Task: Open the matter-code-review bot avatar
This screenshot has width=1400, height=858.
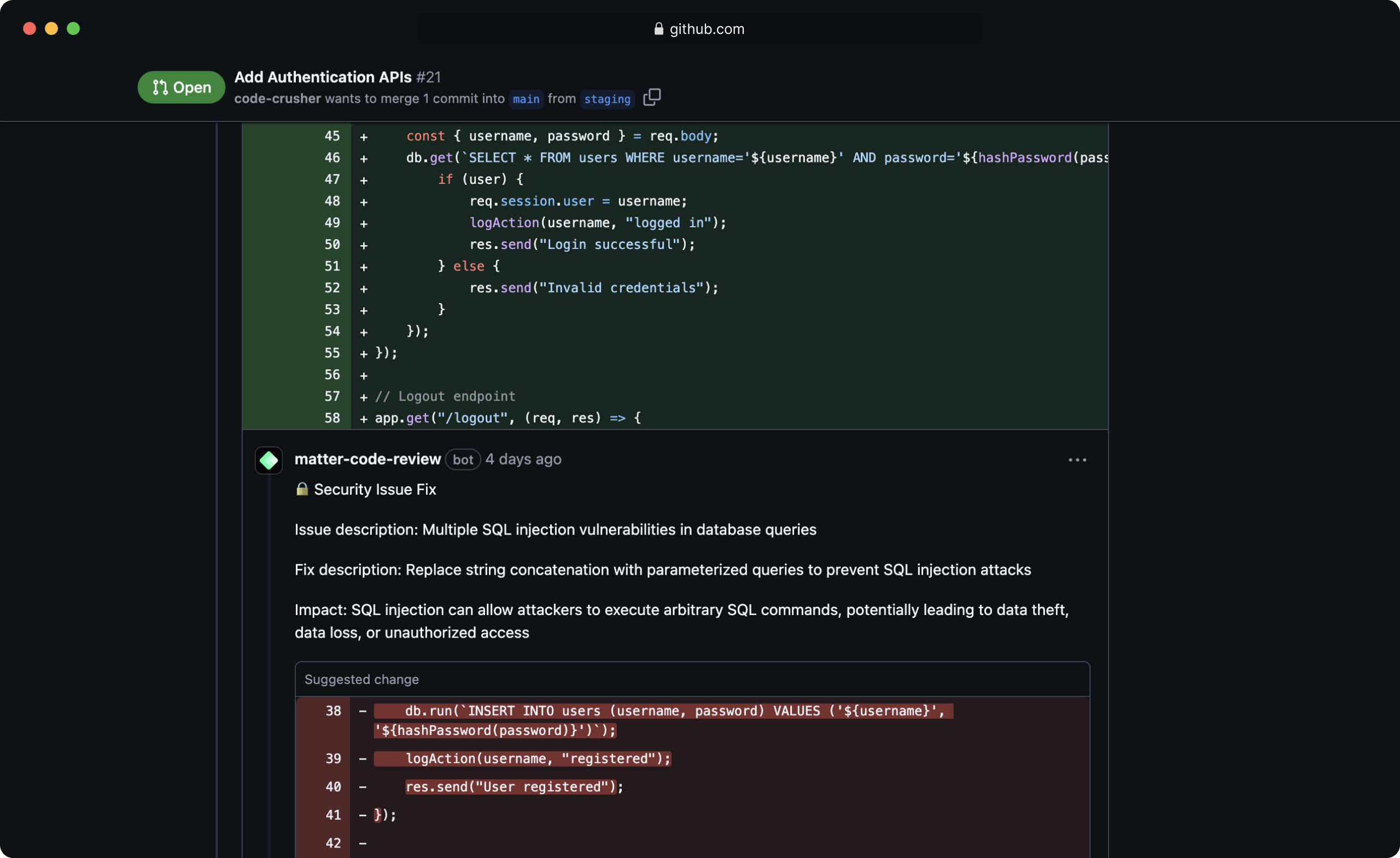Action: click(269, 460)
